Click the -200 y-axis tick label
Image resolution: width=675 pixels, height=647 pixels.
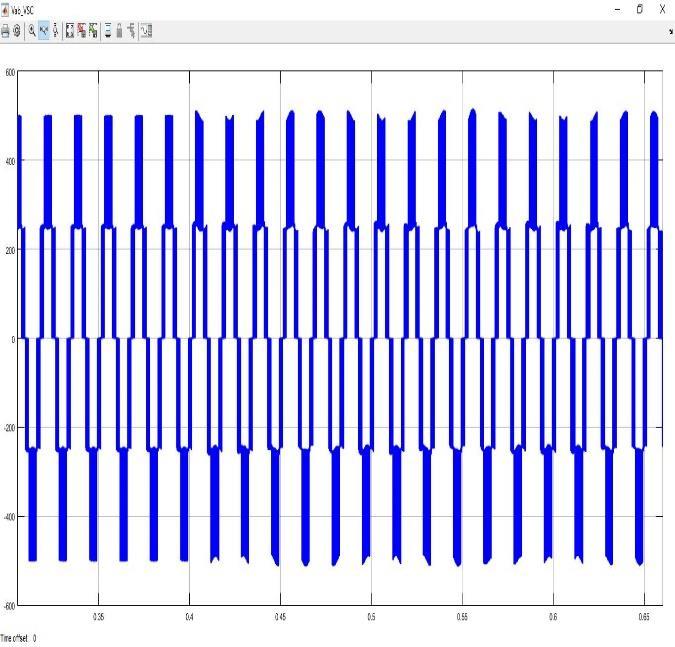point(9,428)
